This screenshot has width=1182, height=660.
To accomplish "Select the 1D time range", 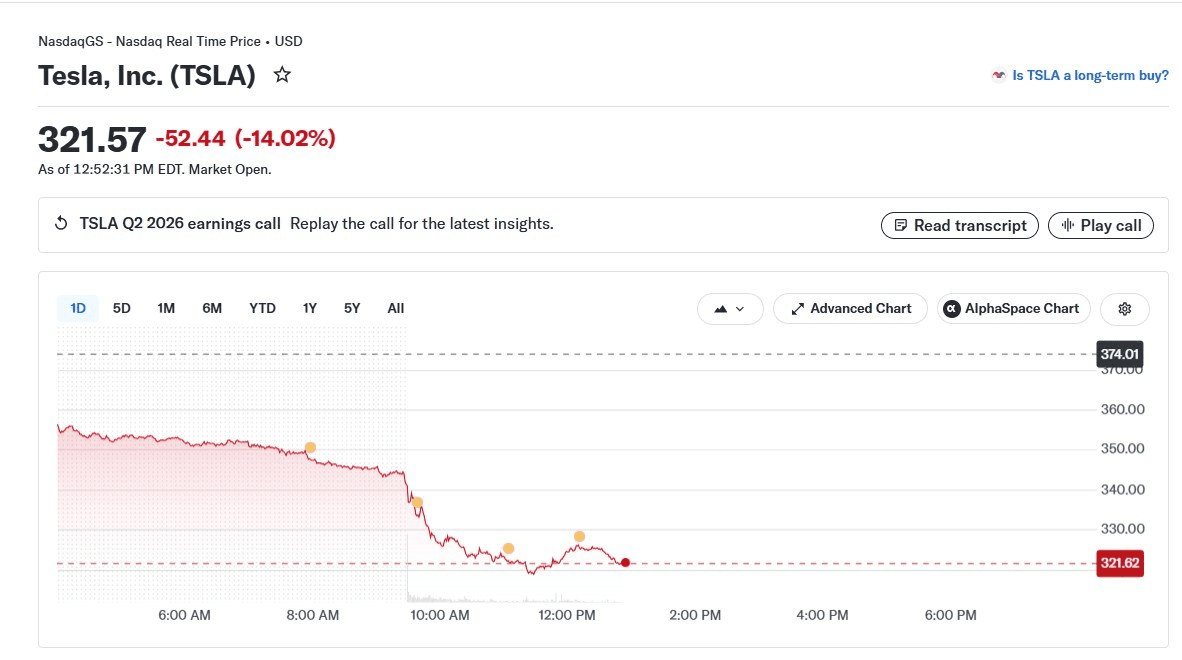I will tap(78, 308).
